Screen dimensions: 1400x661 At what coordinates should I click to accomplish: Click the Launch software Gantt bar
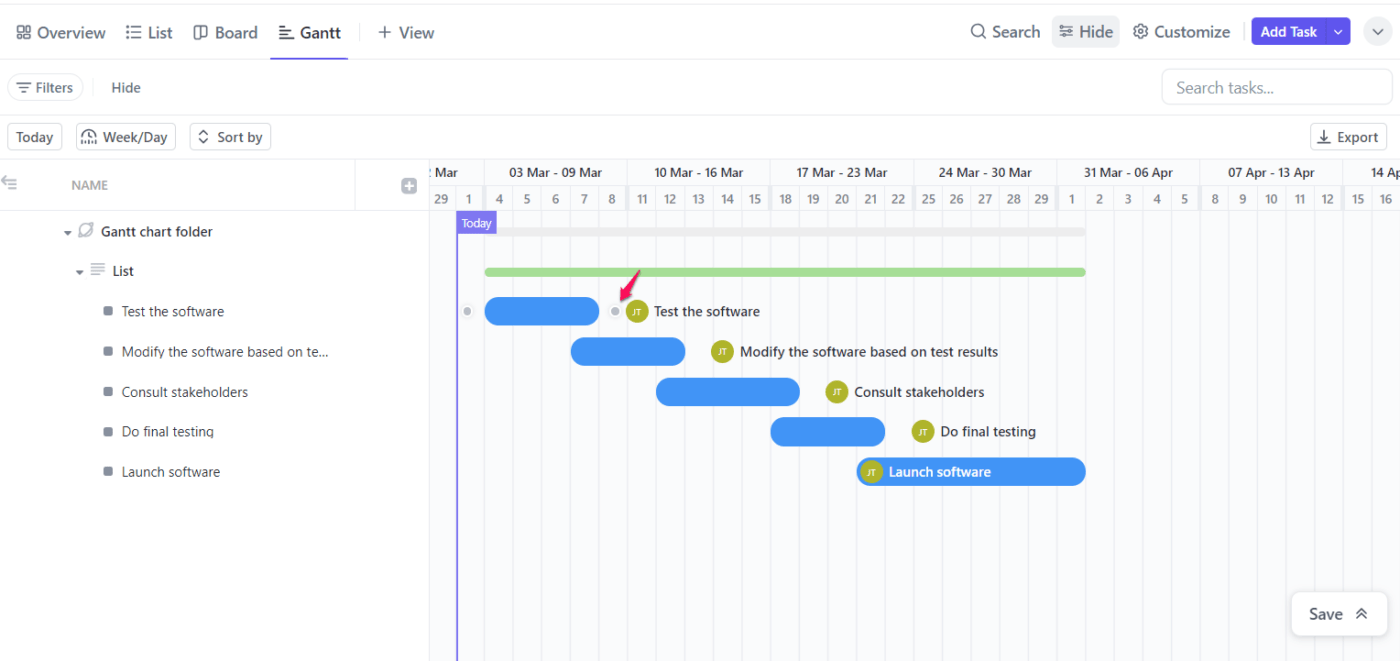point(971,472)
